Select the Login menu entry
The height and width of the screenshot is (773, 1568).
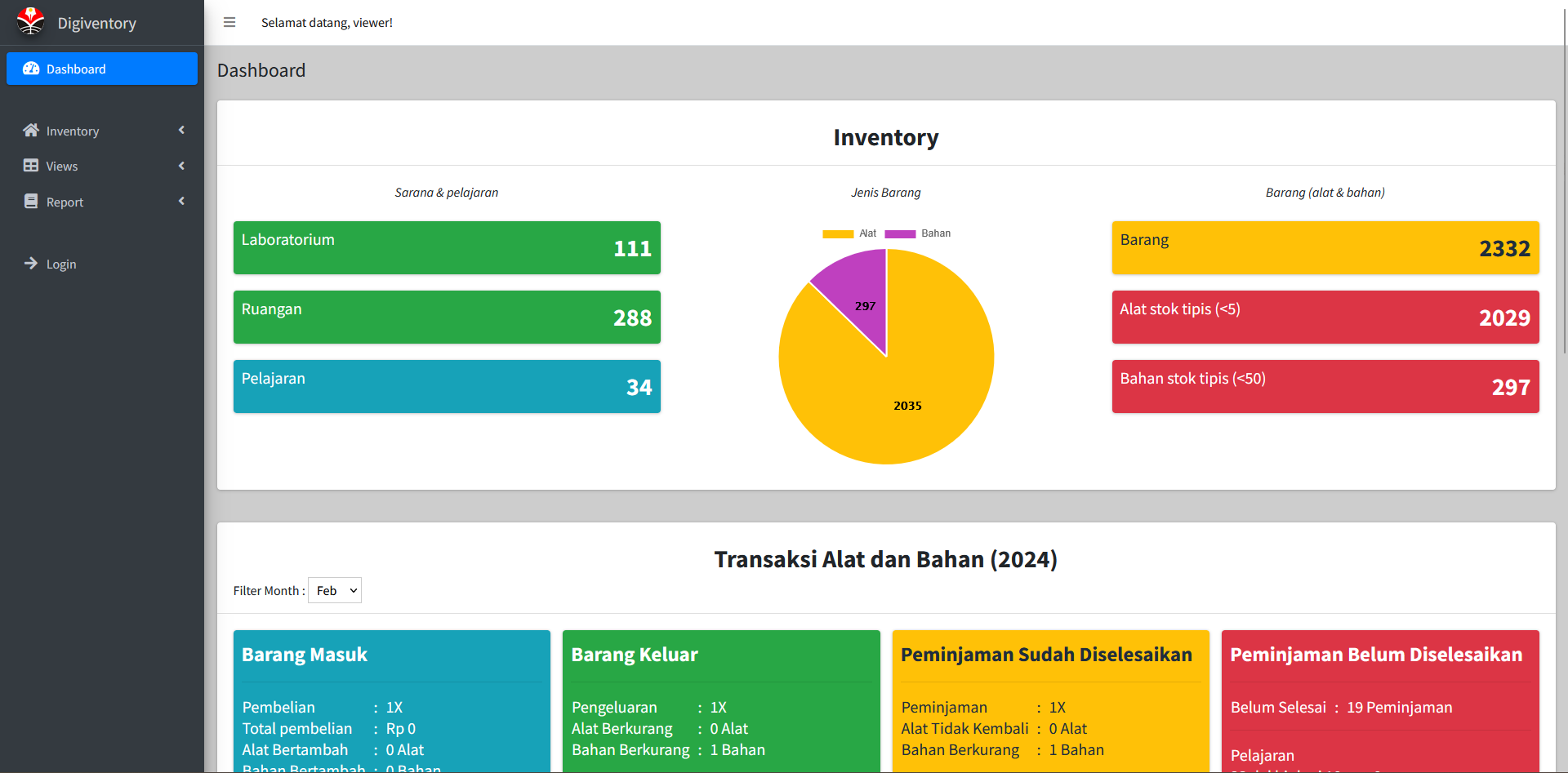pyautogui.click(x=61, y=264)
